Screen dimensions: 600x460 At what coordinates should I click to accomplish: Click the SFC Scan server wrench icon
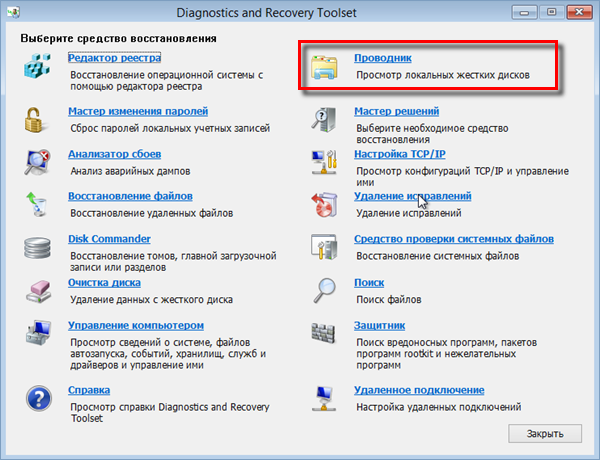(324, 247)
